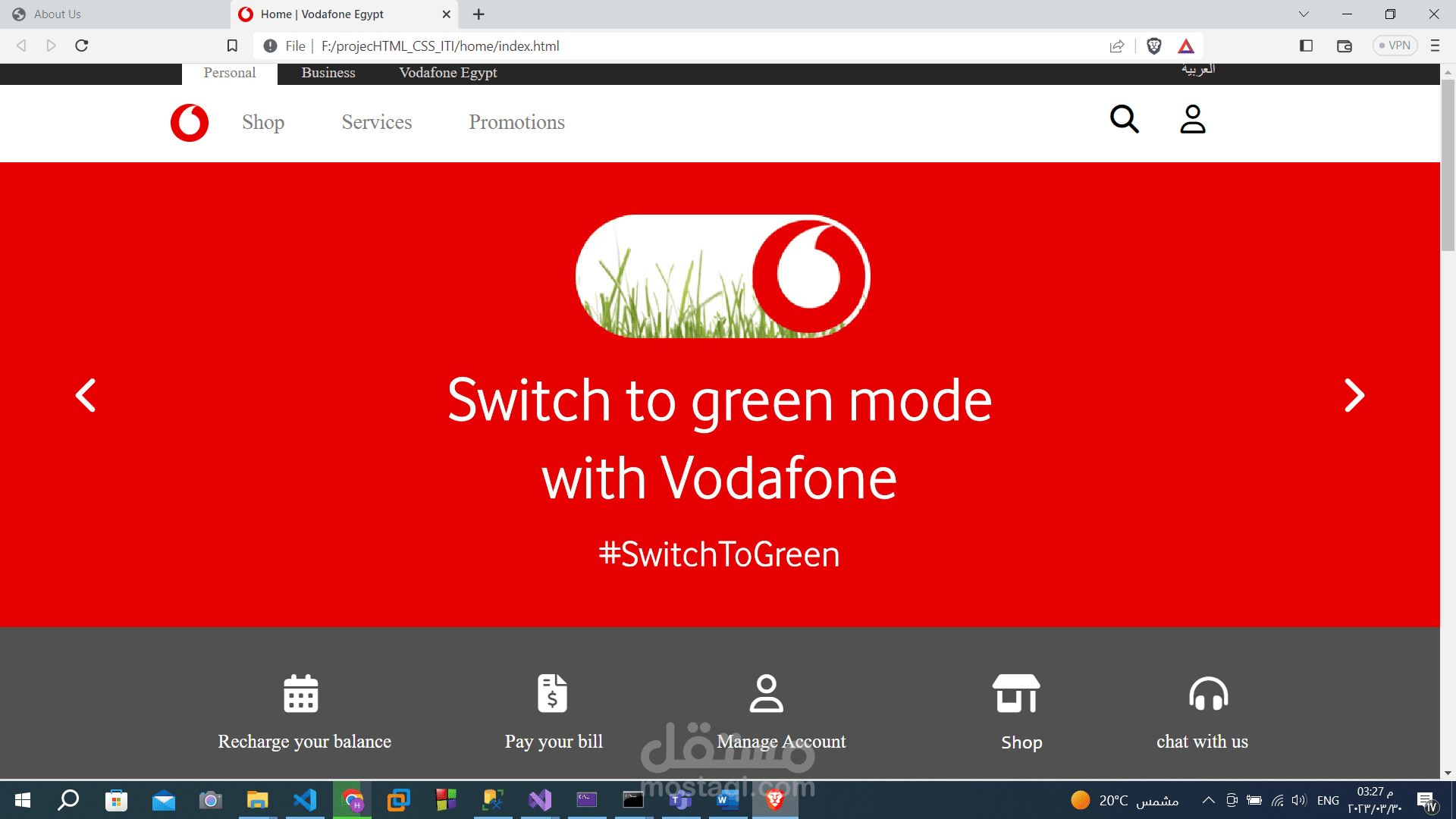Toggle the browser sidebar panel

coord(1306,46)
